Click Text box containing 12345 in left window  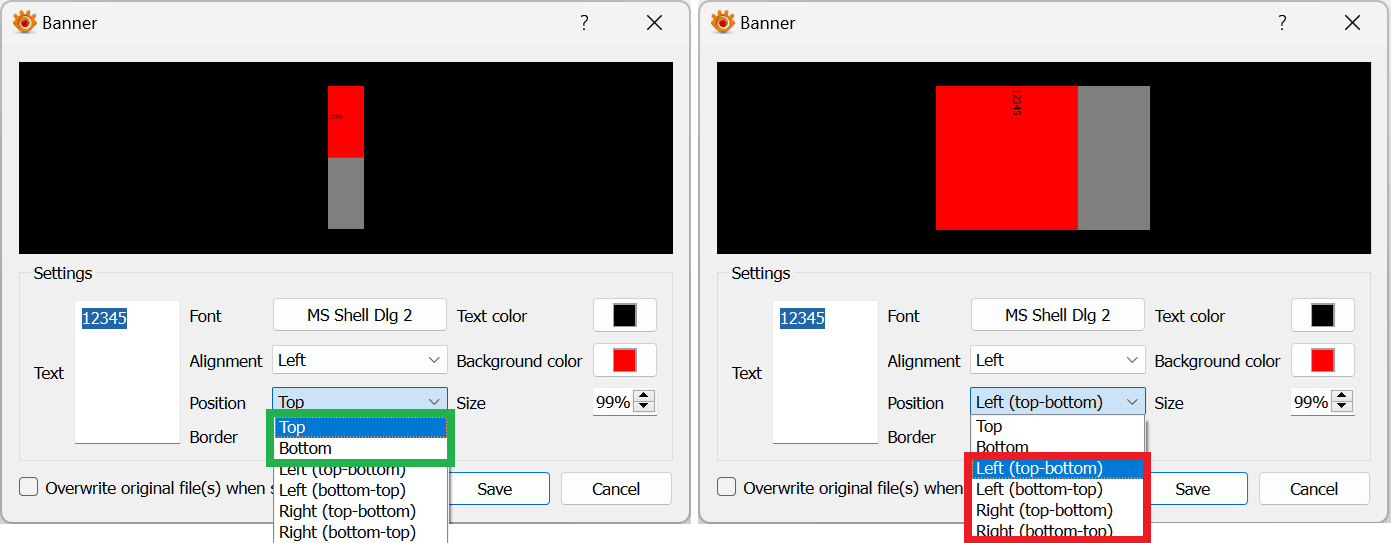(127, 372)
